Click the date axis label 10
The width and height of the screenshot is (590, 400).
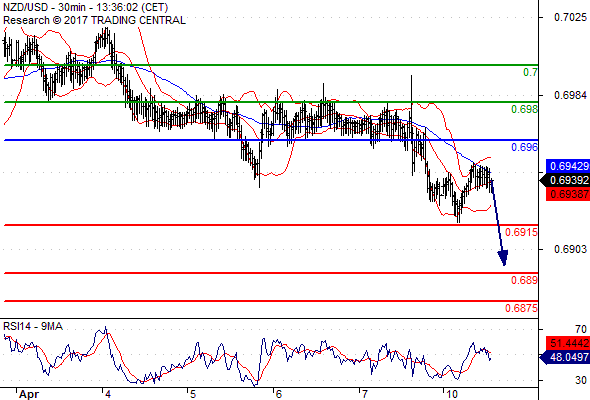pos(452,394)
